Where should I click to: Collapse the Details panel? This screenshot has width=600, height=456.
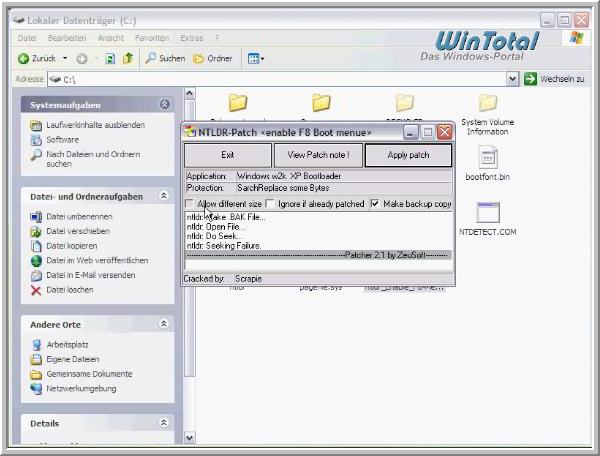(x=164, y=422)
